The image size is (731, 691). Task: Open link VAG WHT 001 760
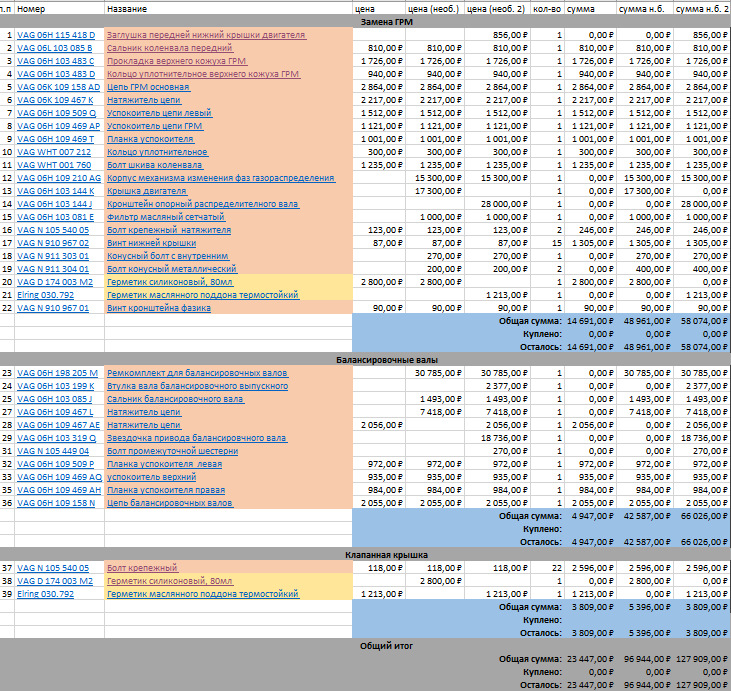pos(54,165)
